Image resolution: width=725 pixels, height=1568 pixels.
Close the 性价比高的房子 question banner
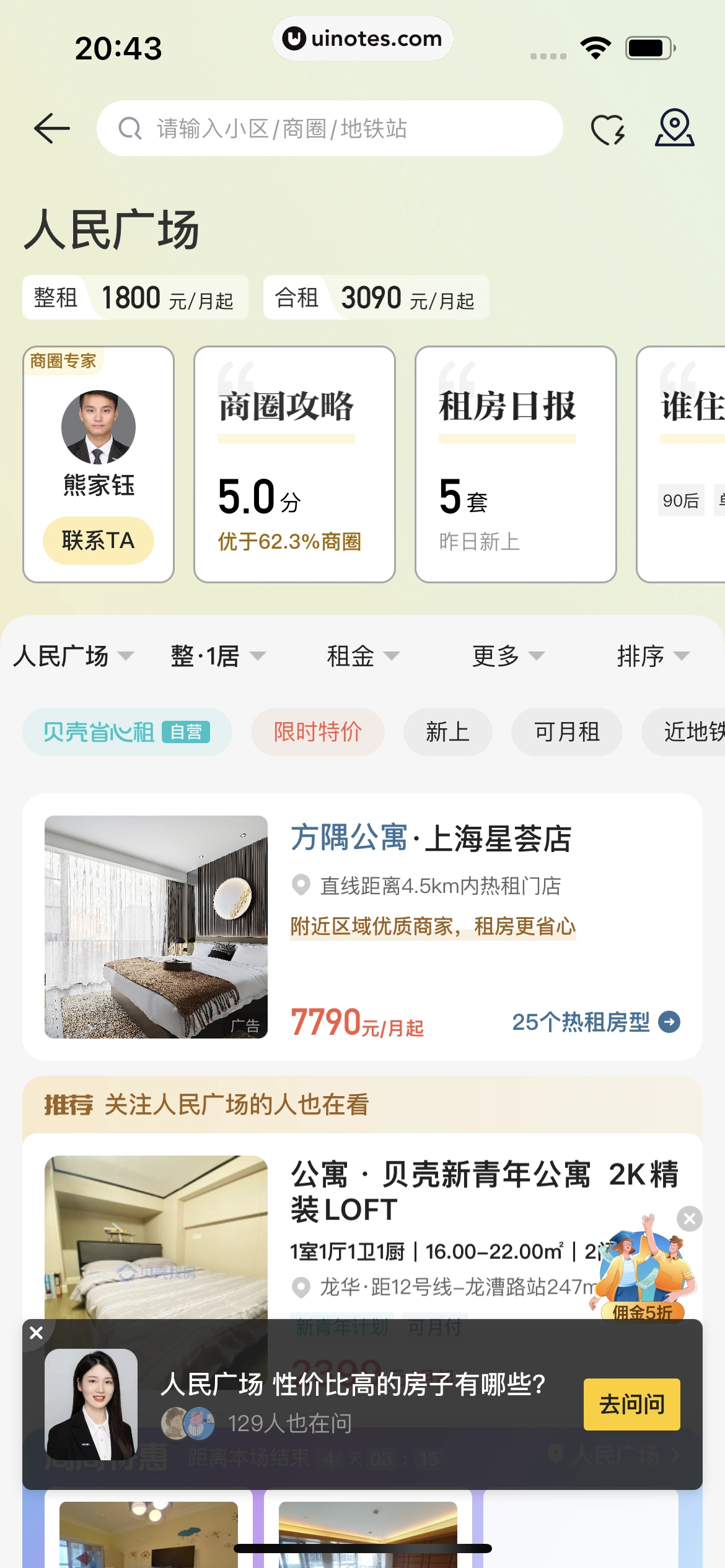pos(37,1333)
